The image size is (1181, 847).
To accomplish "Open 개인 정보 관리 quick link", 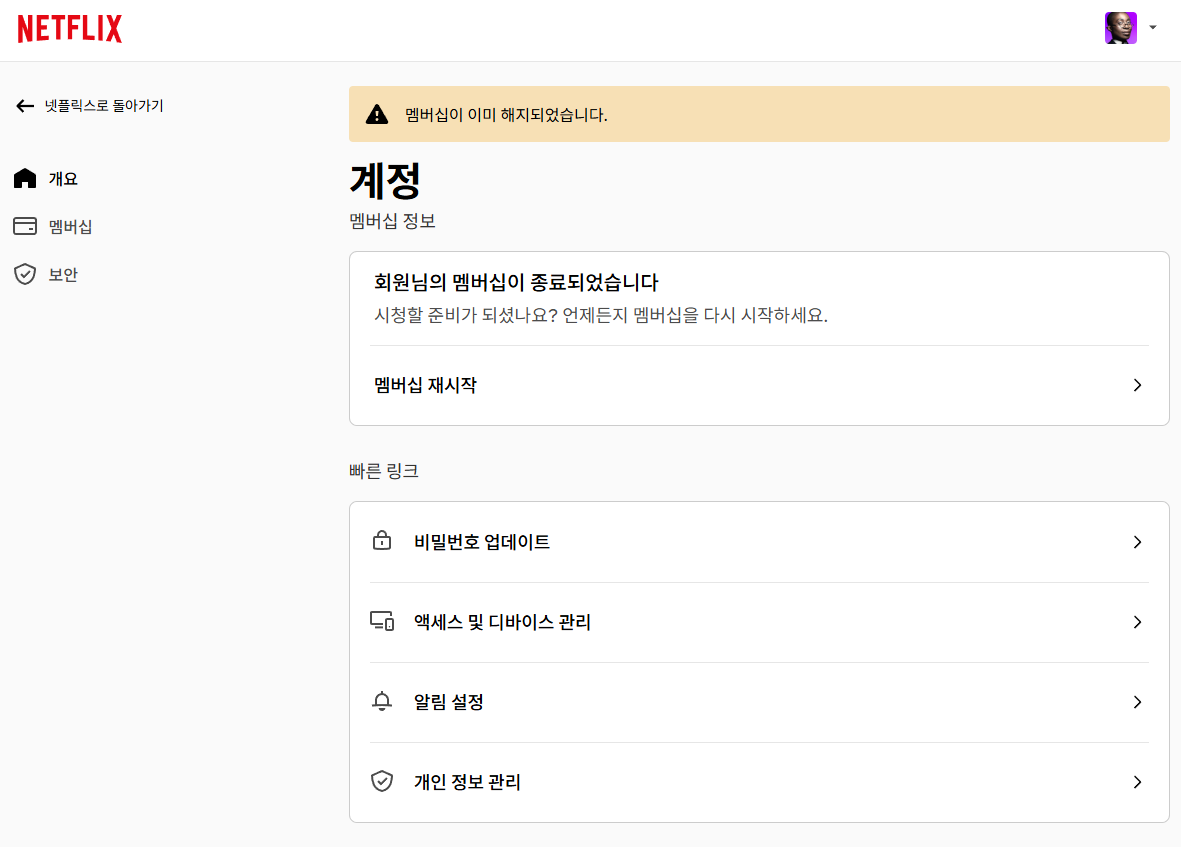I will [x=465, y=781].
